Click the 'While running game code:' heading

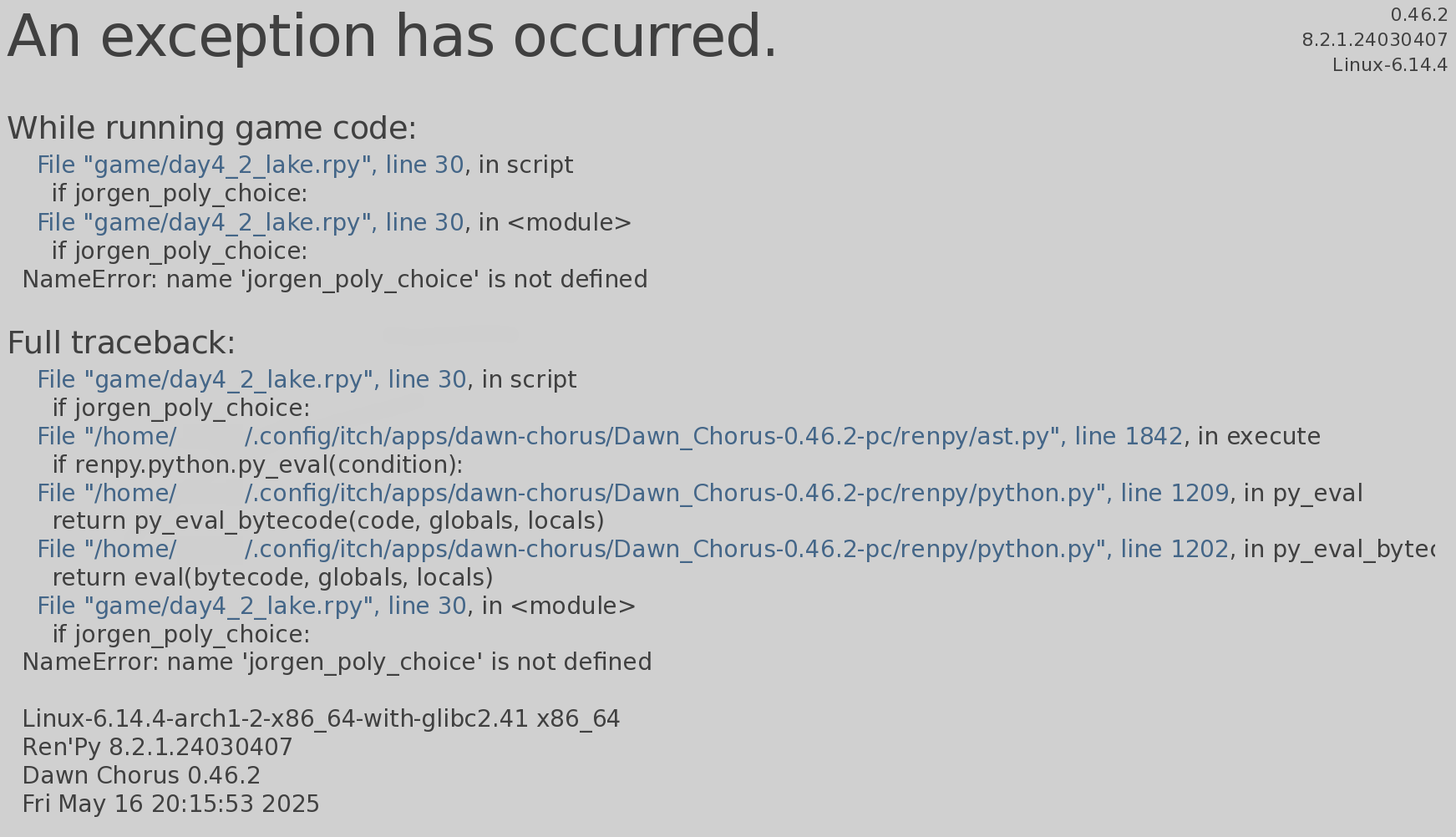pyautogui.click(x=211, y=129)
